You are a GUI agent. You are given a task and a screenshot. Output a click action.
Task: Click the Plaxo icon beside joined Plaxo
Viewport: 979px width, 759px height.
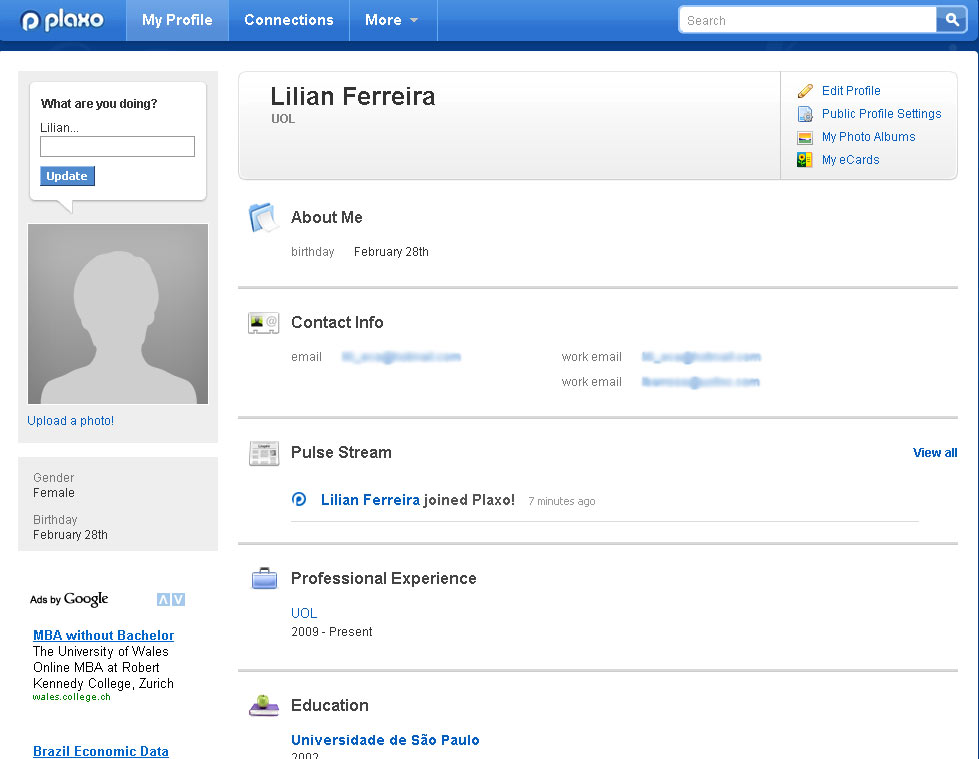pyautogui.click(x=299, y=499)
